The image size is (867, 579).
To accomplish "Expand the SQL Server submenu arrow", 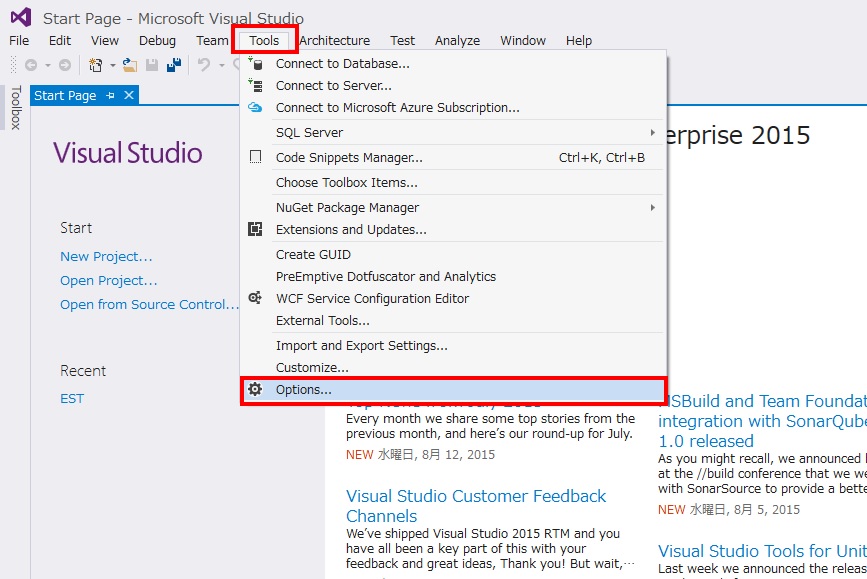I will pyautogui.click(x=652, y=133).
